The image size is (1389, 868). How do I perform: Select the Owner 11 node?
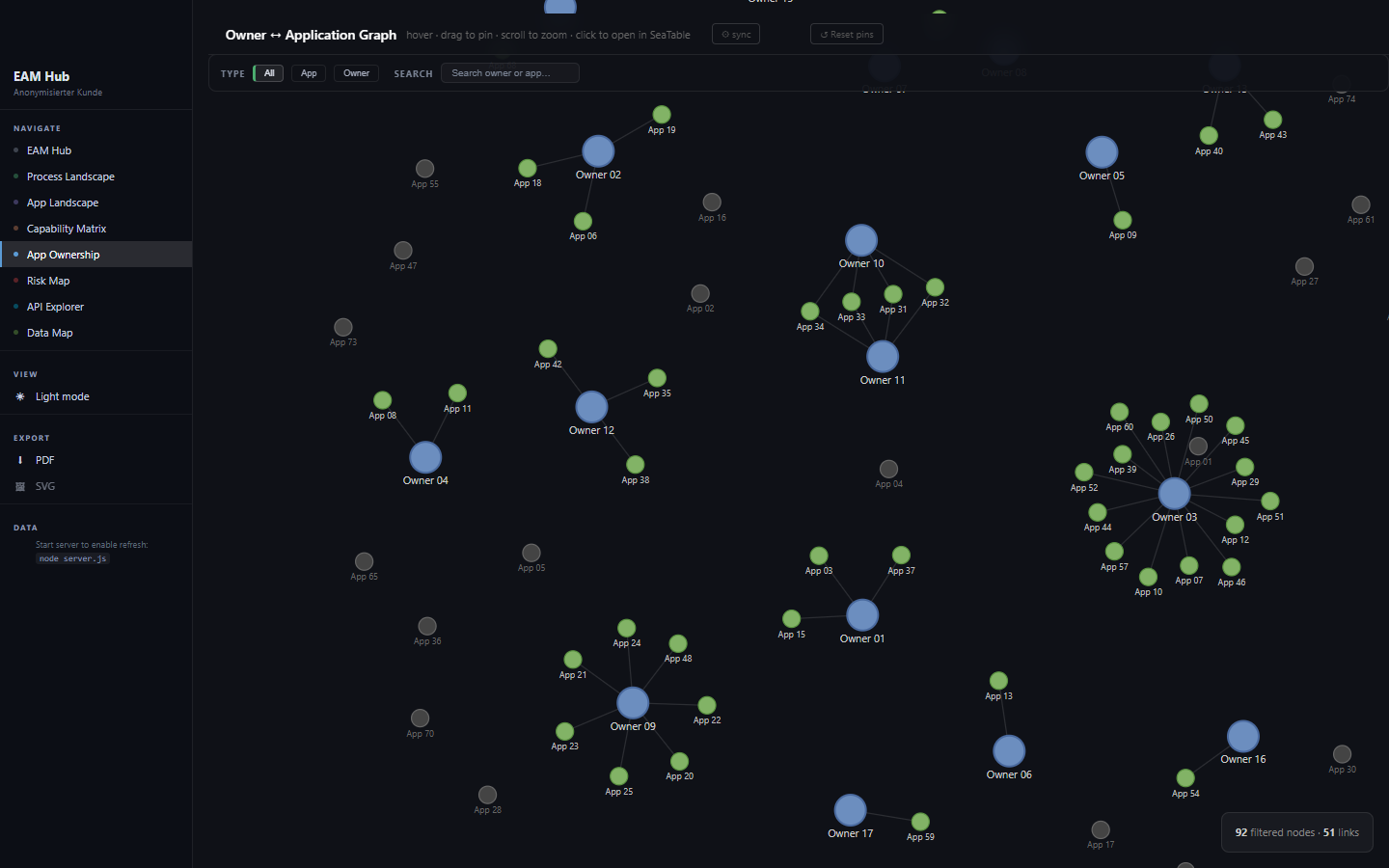[x=883, y=357]
